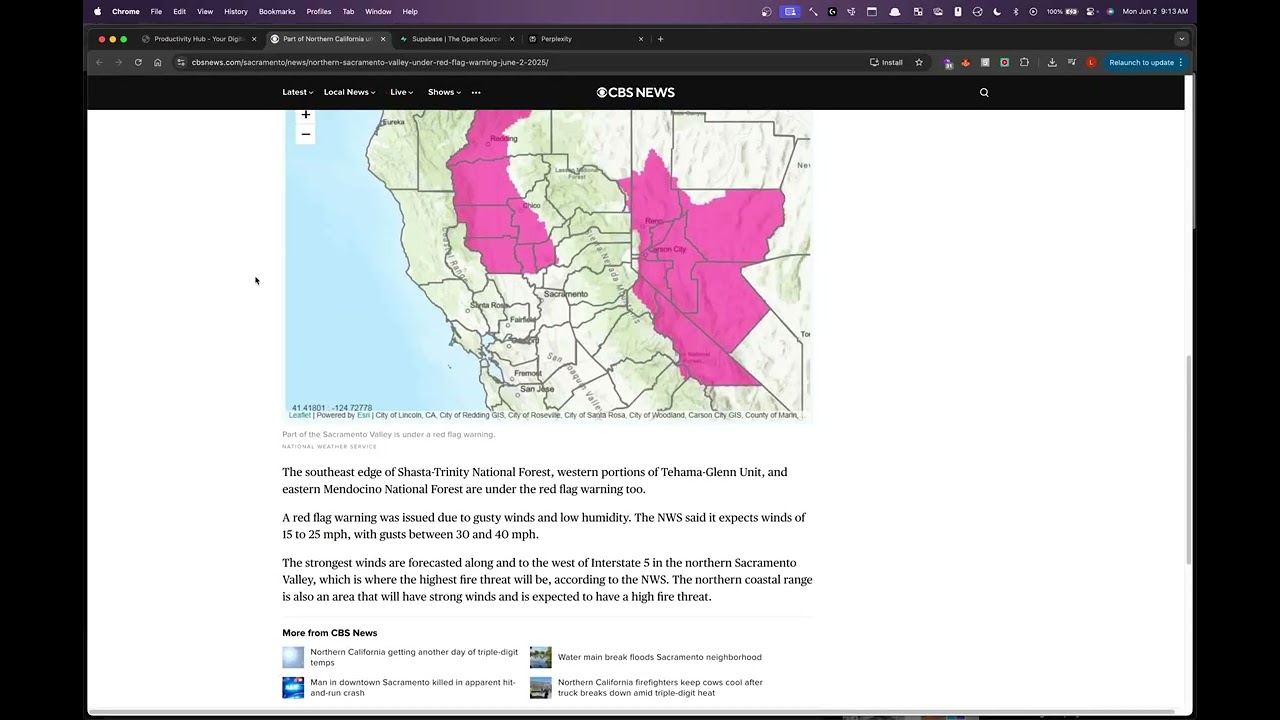Screen dimensions: 1280x720
Task: Open Siri from the menu bar
Action: pos(1110,11)
